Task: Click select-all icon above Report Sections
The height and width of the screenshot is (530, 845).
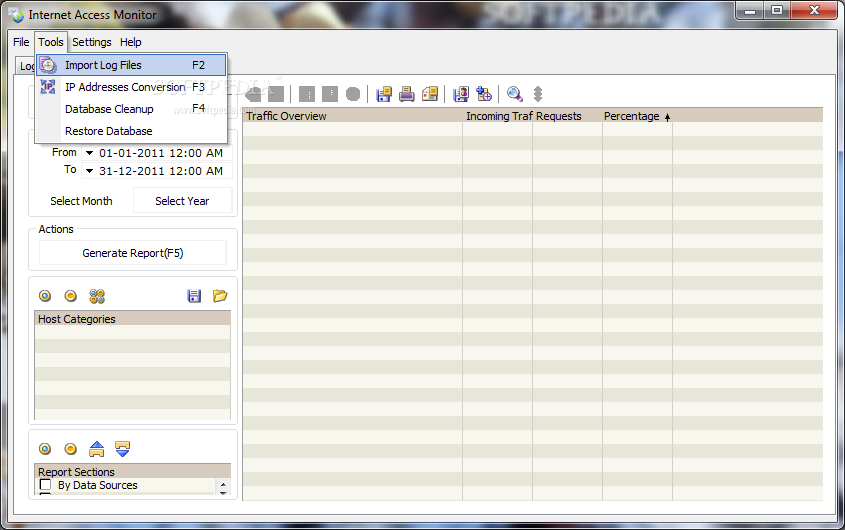Action: [x=45, y=449]
